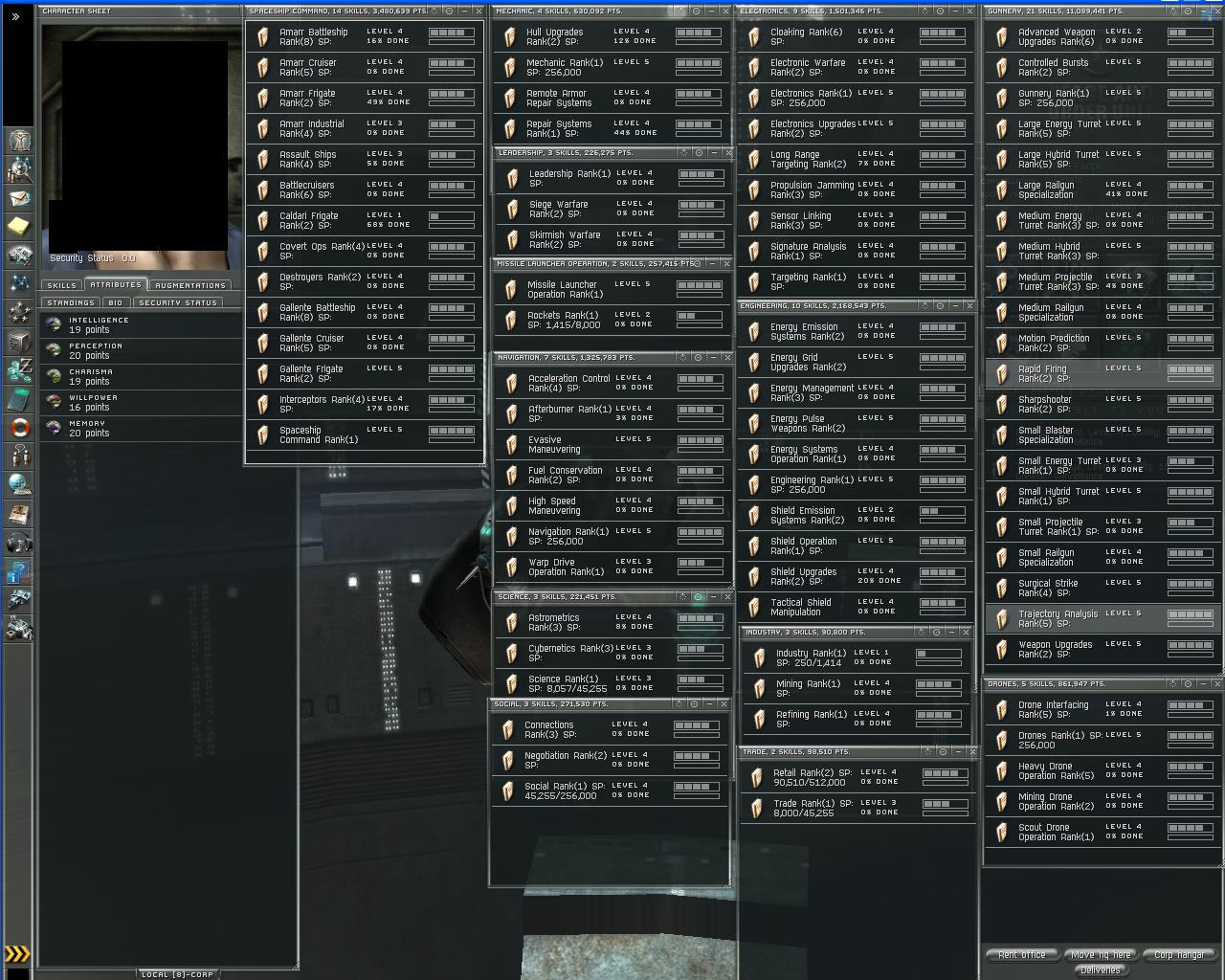Click the Security Status 0.0 label
The image size is (1225, 980).
point(93,258)
